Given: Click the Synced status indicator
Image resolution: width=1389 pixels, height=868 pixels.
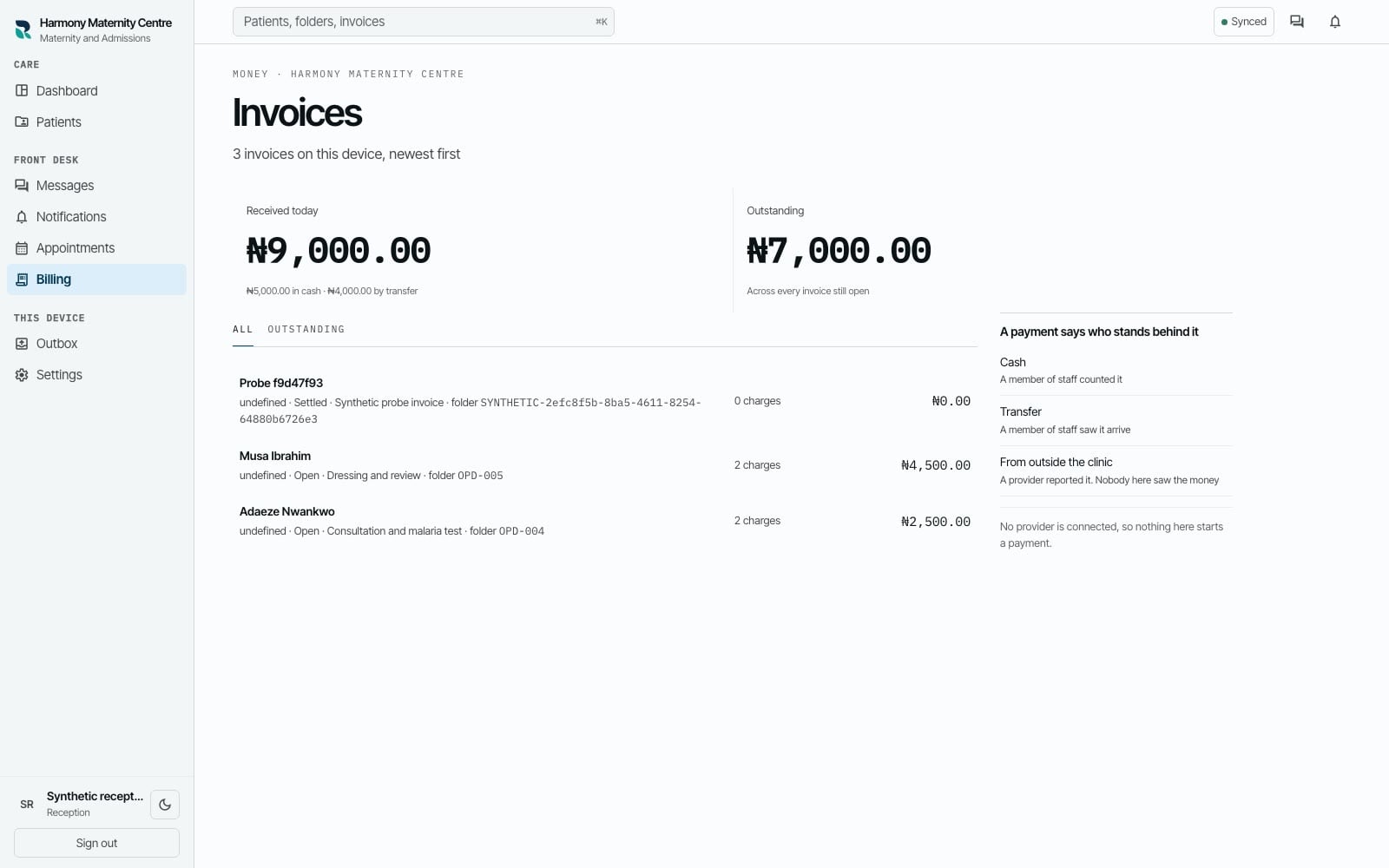Looking at the screenshot, I should point(1243,22).
